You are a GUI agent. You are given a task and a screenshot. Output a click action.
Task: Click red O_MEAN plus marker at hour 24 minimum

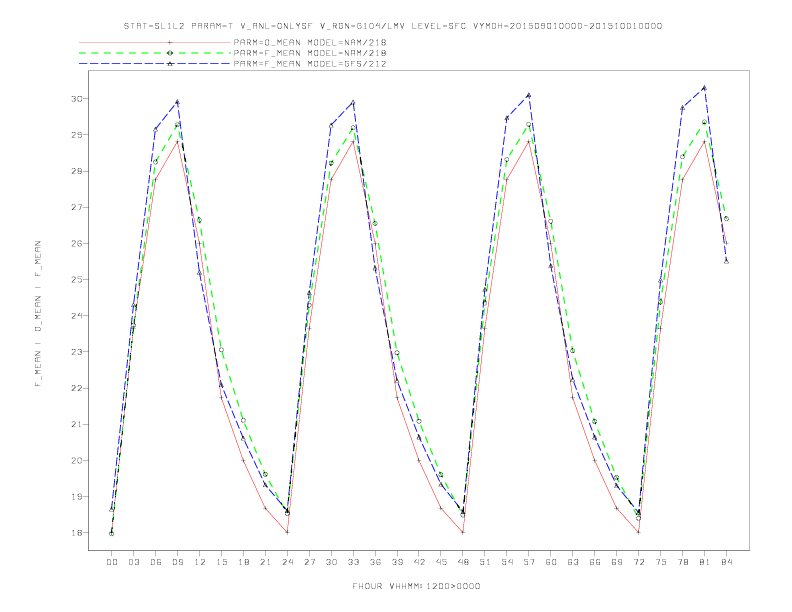coord(287,532)
